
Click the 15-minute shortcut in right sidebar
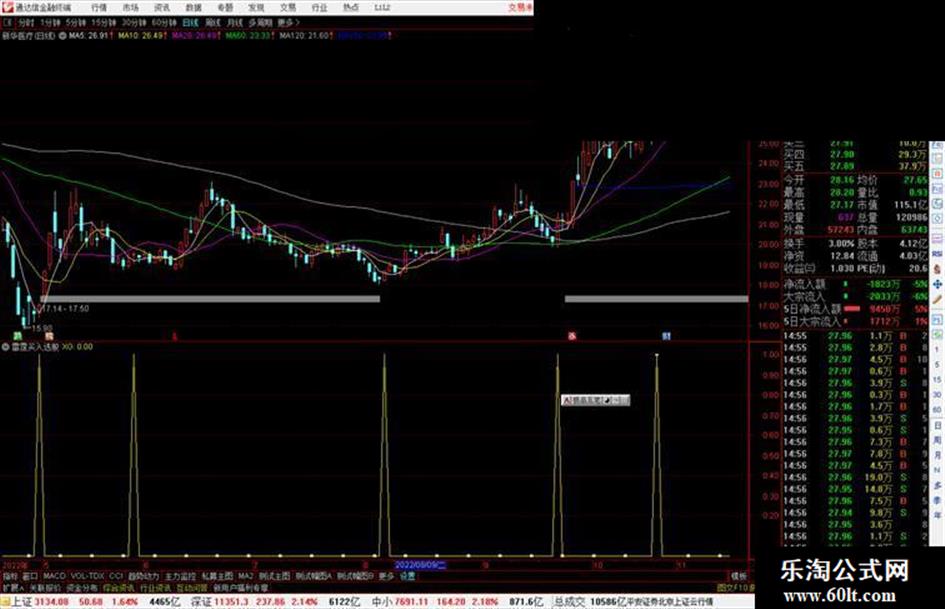pos(937,380)
